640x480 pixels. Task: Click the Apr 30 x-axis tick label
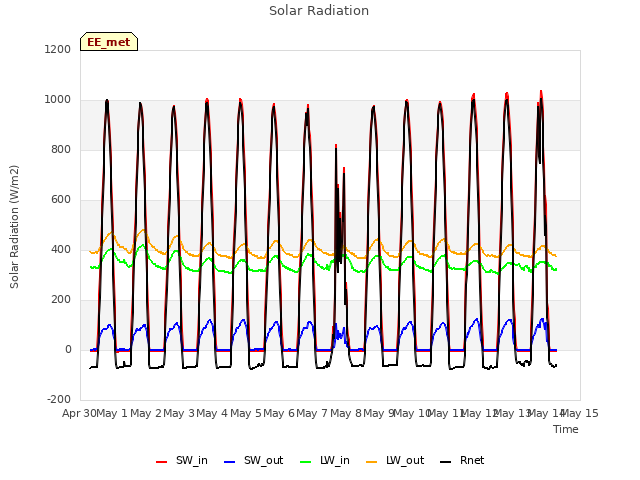(x=79, y=413)
